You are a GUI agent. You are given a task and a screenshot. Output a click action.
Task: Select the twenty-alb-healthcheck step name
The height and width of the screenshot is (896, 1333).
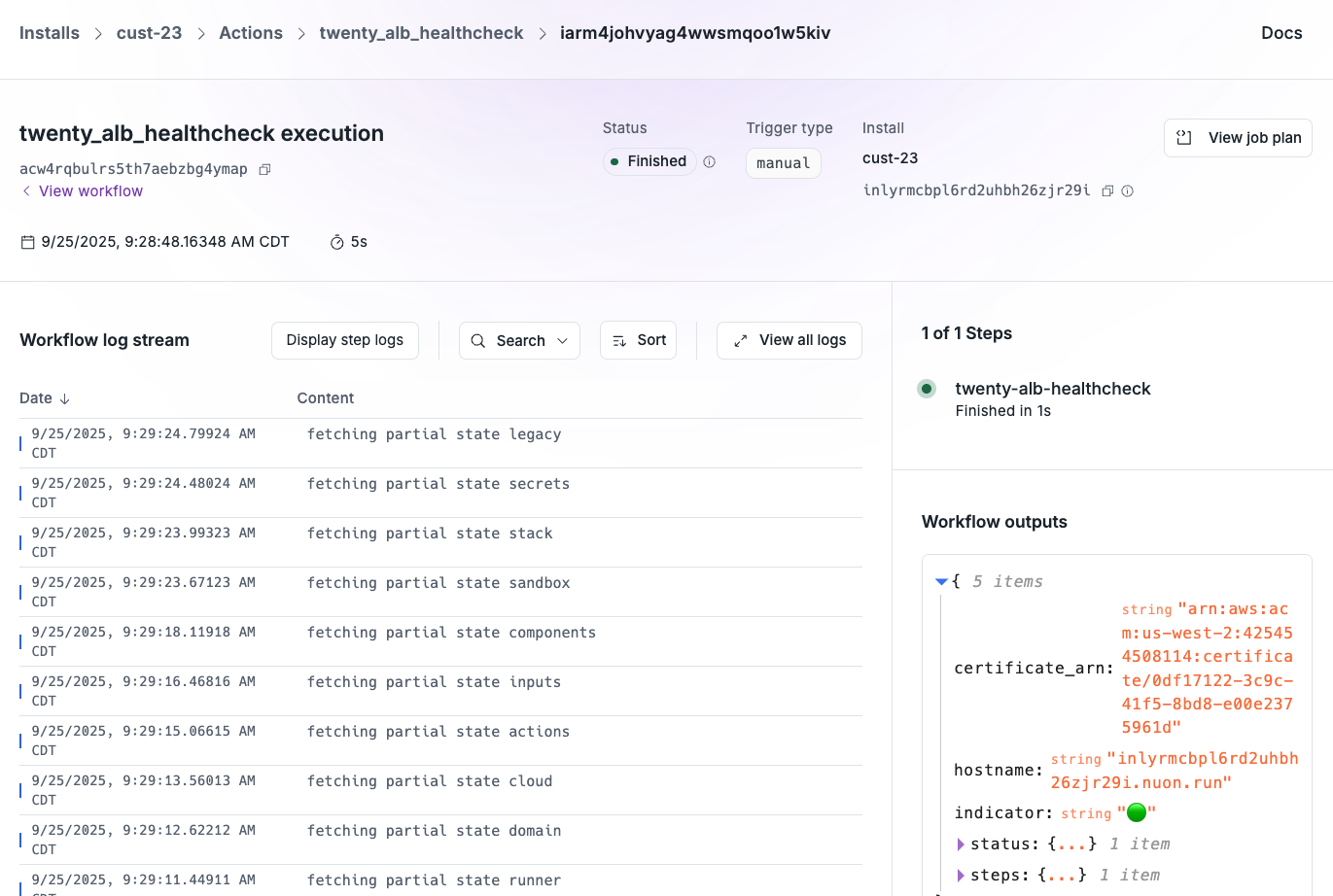(x=1053, y=389)
